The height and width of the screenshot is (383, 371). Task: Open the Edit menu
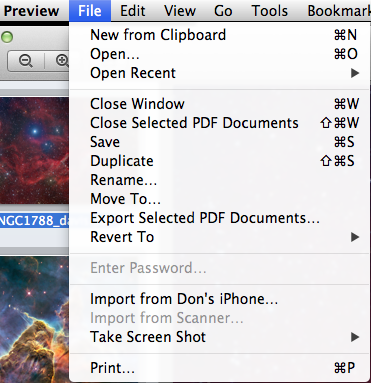click(x=132, y=11)
